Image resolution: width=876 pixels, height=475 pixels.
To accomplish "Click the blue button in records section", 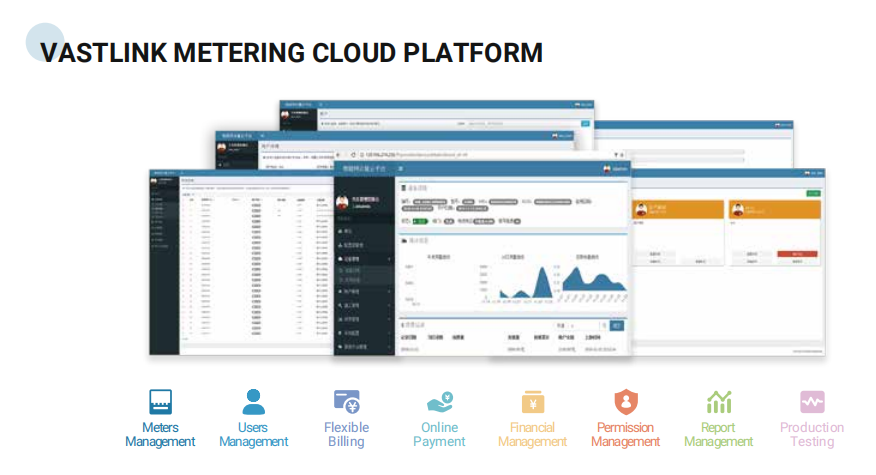I will pos(617,325).
